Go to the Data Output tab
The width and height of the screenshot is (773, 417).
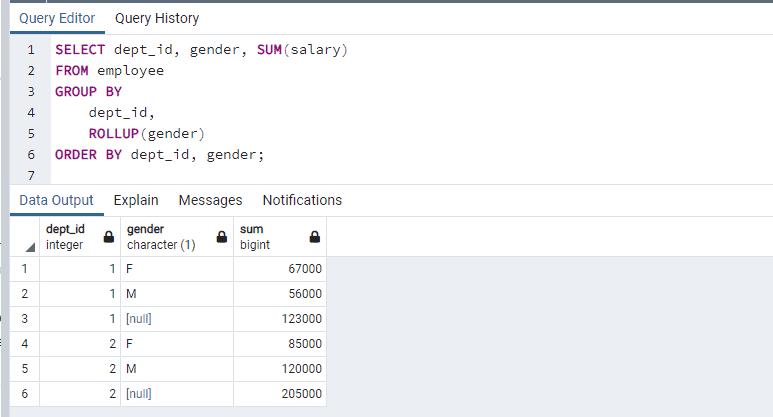click(56, 200)
